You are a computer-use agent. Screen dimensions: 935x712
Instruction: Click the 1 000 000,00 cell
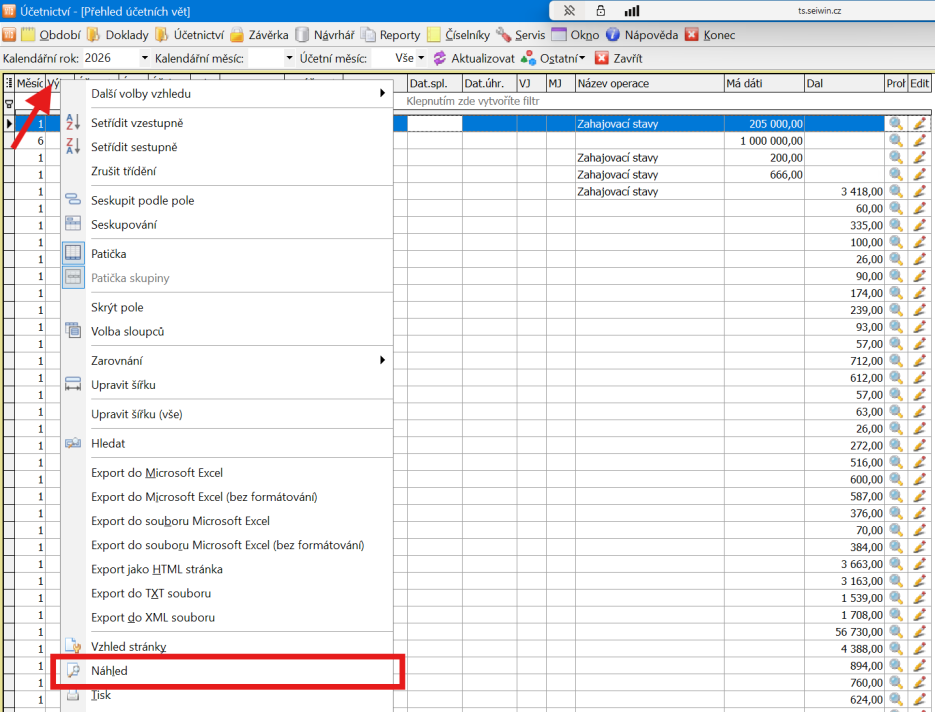coord(764,141)
